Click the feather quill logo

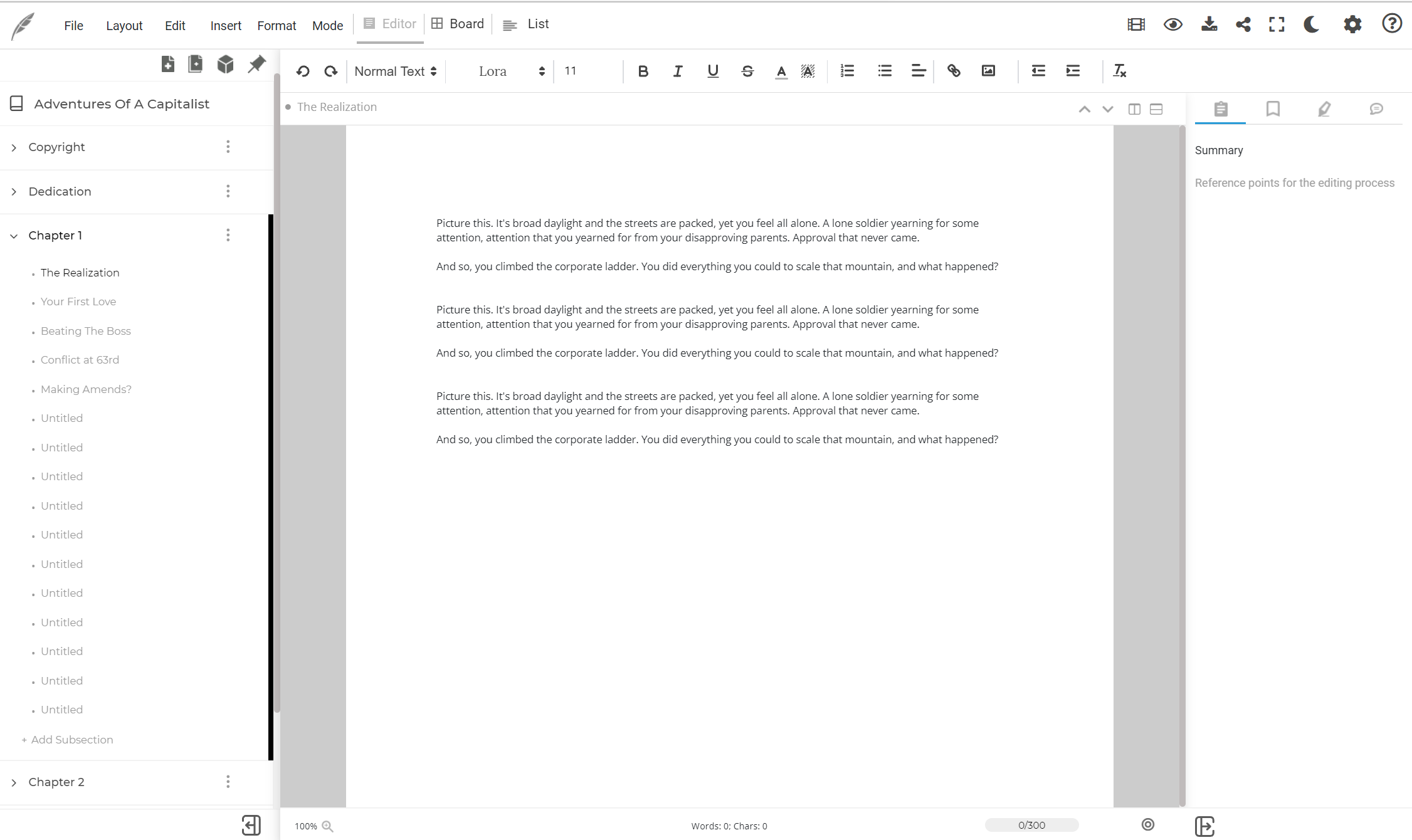pyautogui.click(x=23, y=26)
